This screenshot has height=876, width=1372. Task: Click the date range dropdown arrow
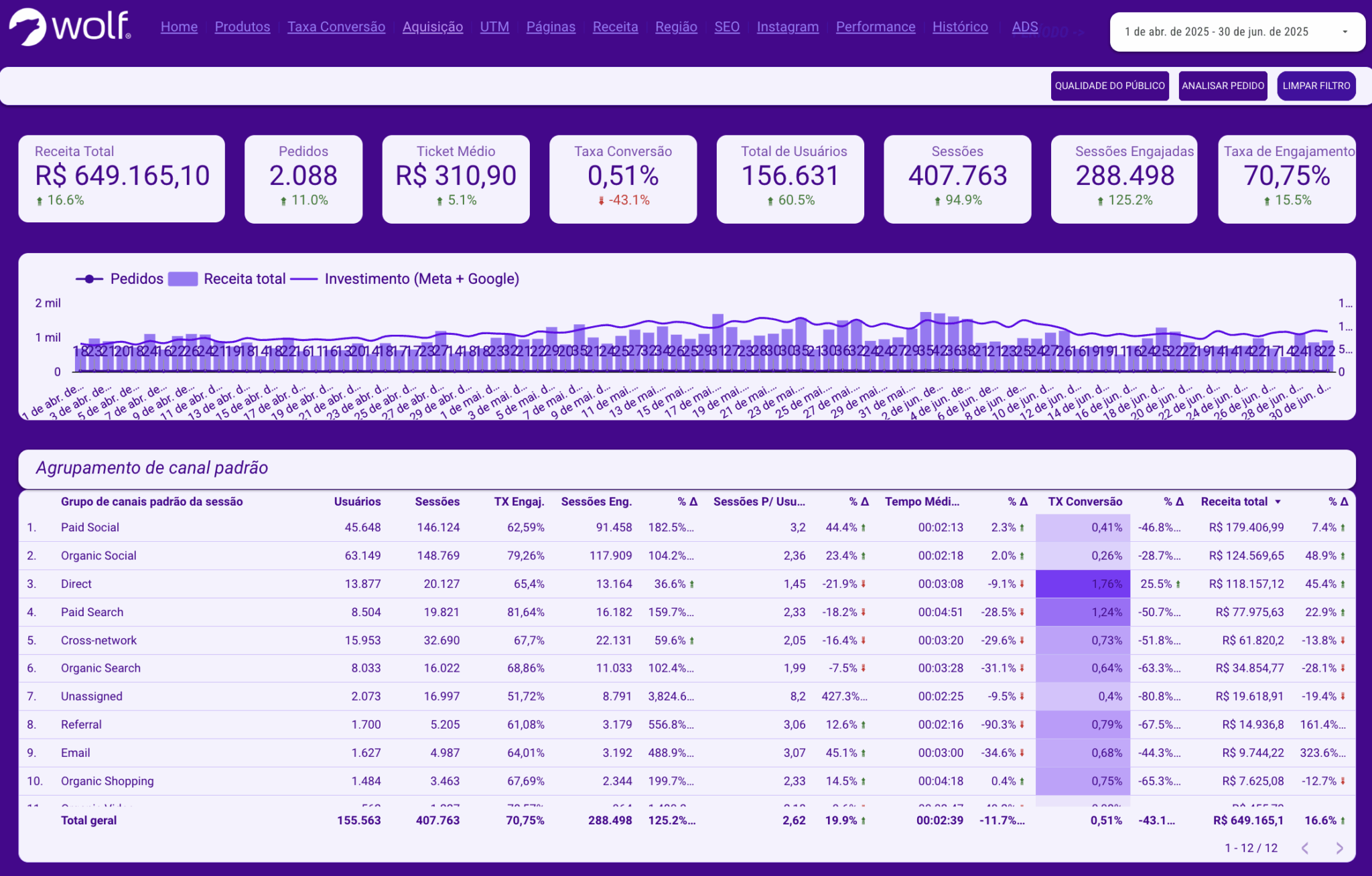1345,31
